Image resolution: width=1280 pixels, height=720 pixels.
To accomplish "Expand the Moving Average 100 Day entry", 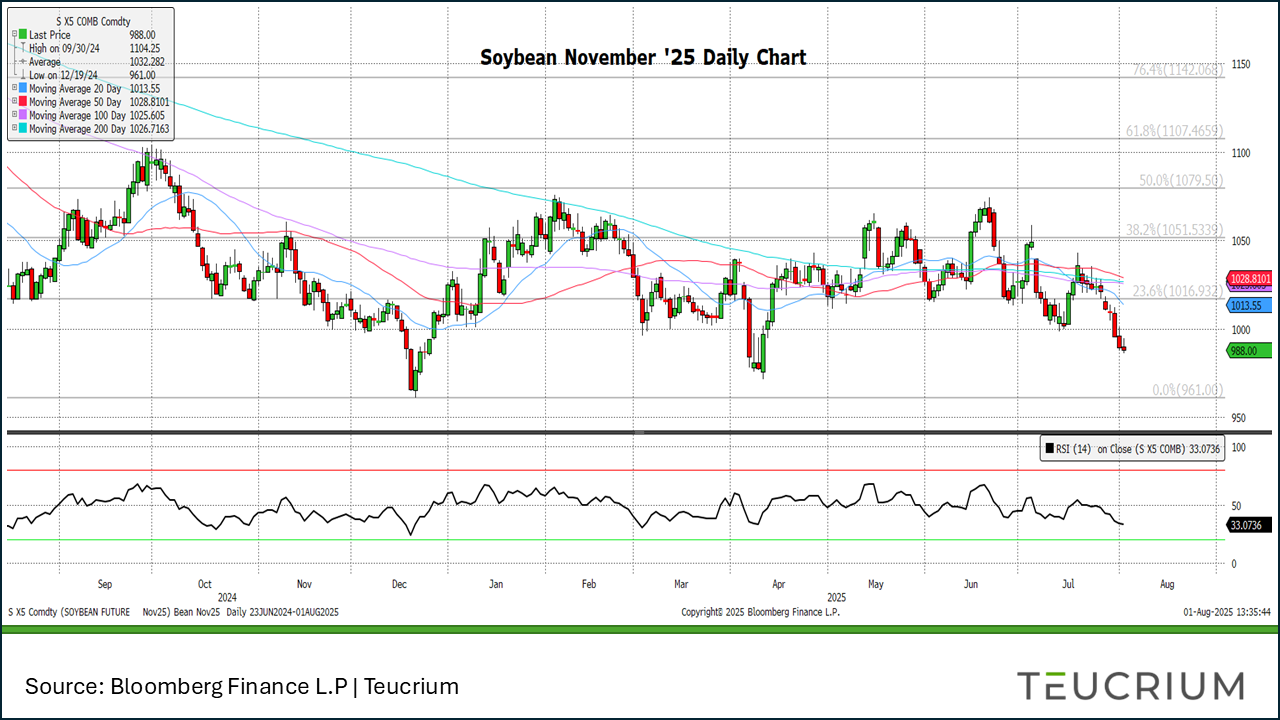I will tap(14, 114).
